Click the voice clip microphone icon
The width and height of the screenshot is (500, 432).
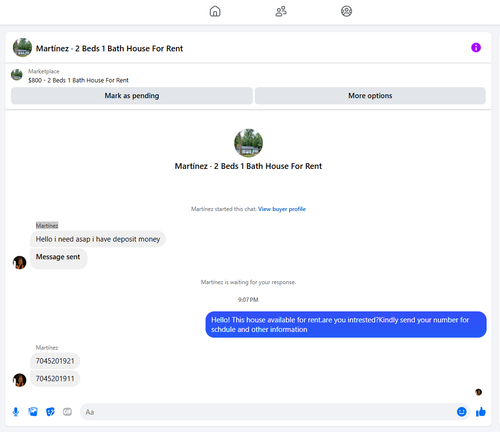(x=16, y=412)
